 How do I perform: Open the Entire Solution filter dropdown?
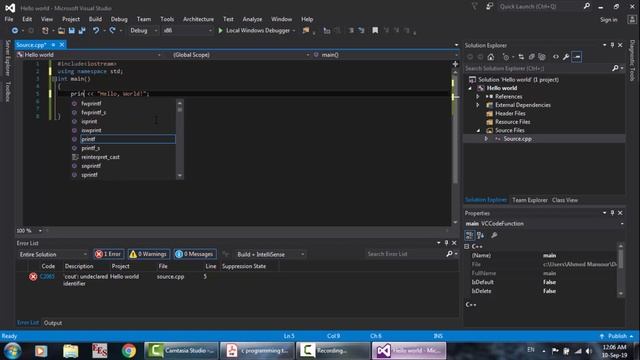tap(53, 254)
